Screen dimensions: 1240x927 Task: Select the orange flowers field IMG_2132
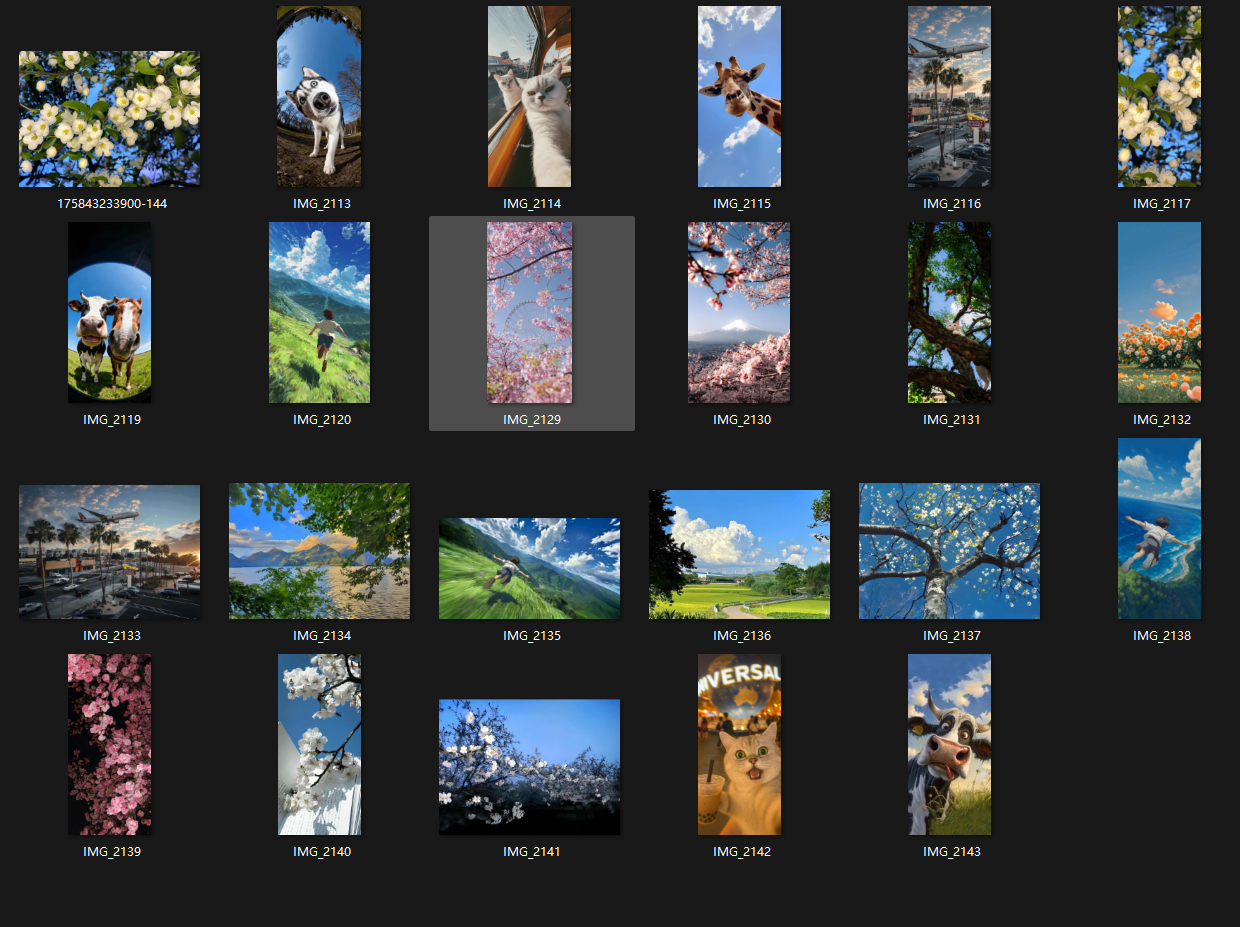coord(1159,312)
